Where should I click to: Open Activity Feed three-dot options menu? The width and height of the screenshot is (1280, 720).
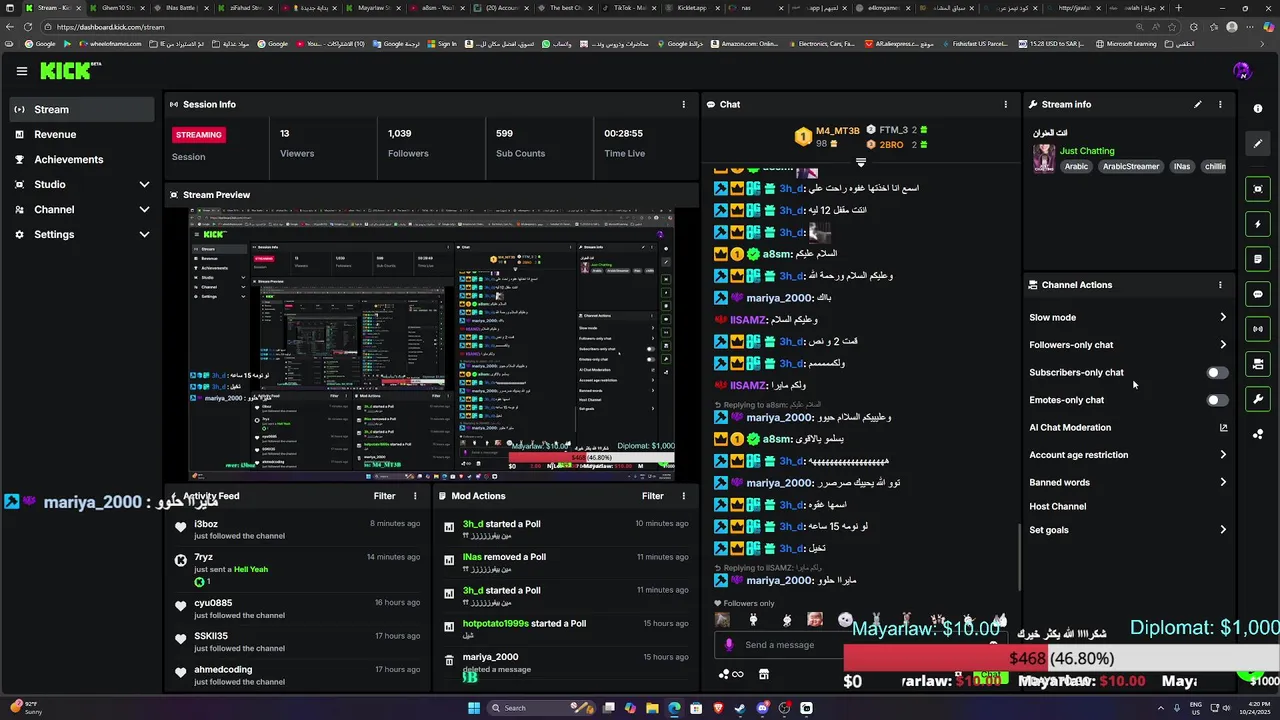click(415, 496)
